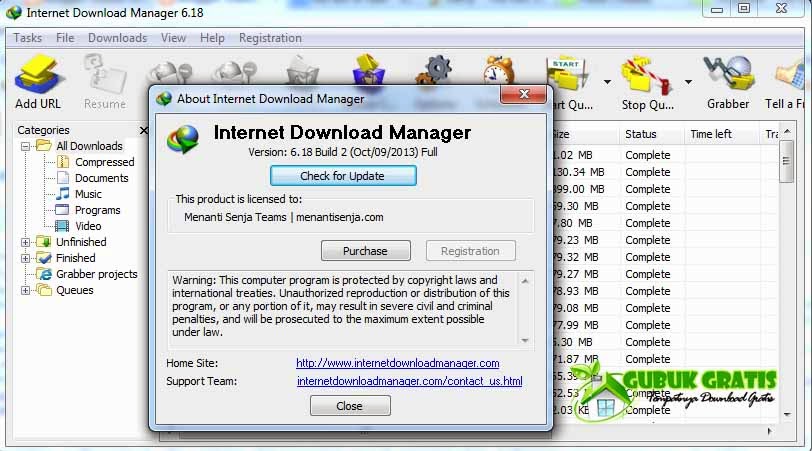812x451 pixels.
Task: Close the Categories side panel
Action: pyautogui.click(x=143, y=130)
